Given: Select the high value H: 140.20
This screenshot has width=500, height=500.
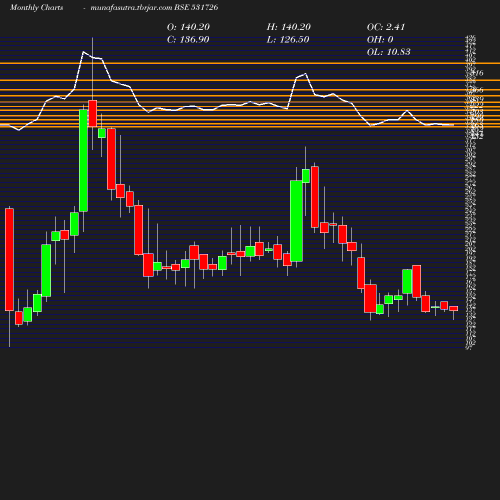Looking at the screenshot, I should pyautogui.click(x=288, y=27).
